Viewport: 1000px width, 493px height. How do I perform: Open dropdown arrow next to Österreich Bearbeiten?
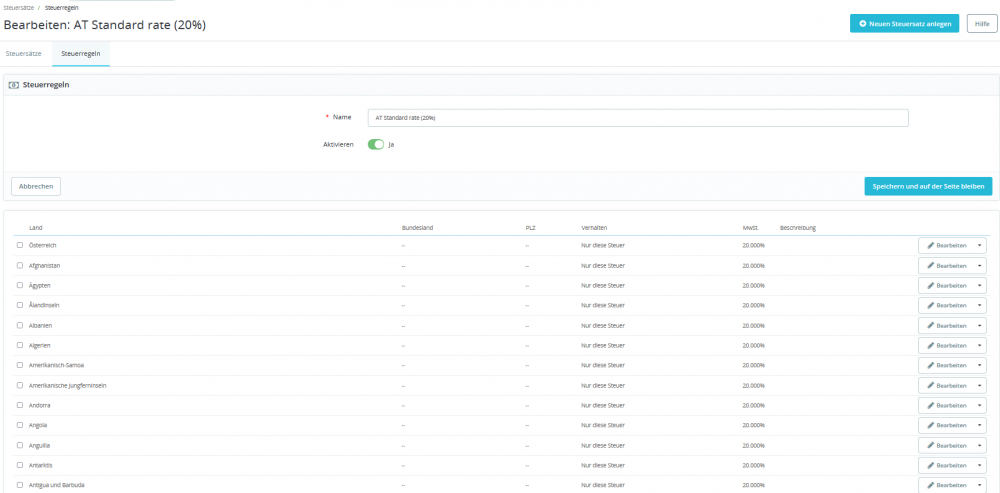979,246
